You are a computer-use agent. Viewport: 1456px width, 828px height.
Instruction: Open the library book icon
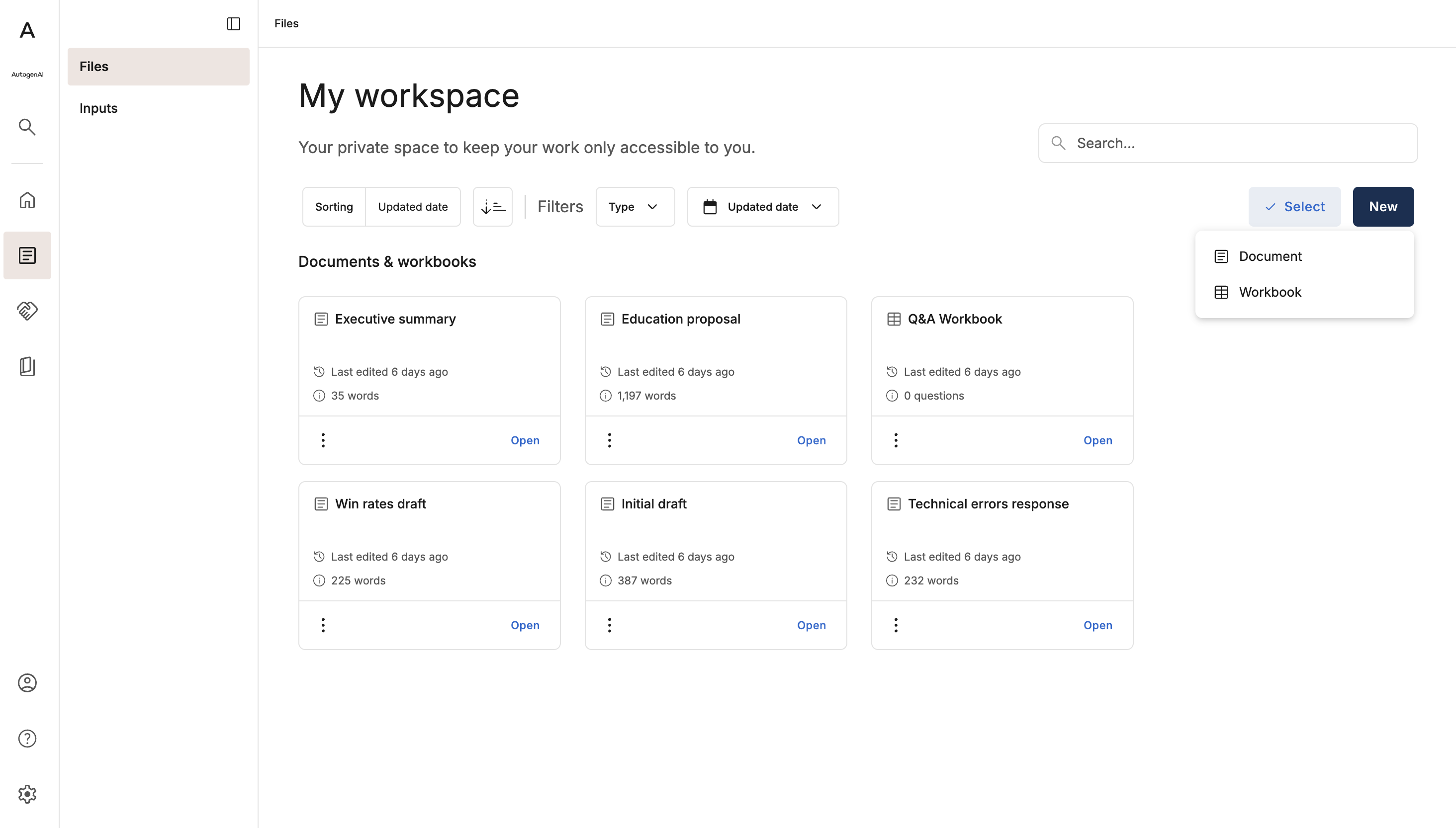point(27,366)
